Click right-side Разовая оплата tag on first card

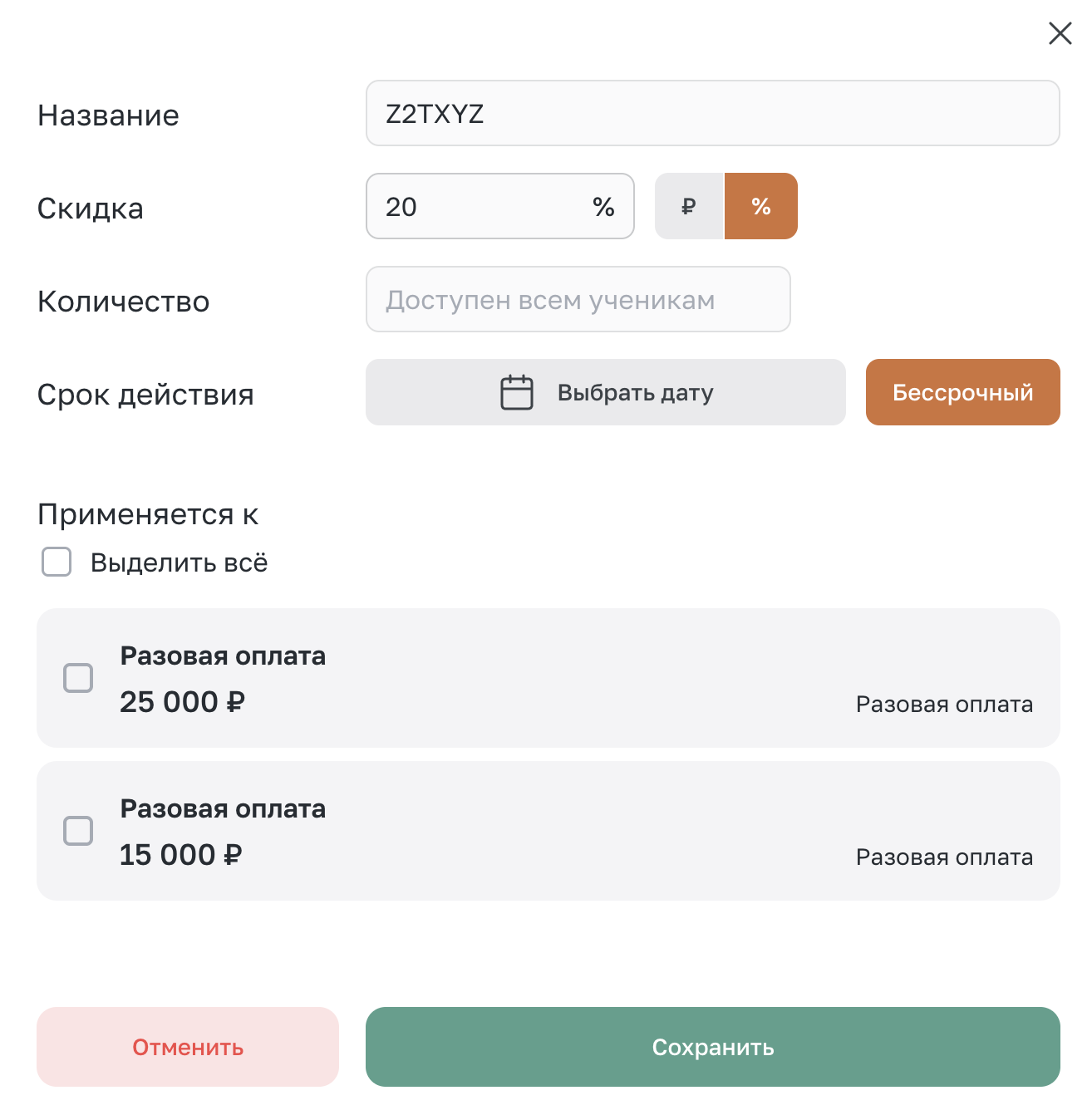(945, 705)
